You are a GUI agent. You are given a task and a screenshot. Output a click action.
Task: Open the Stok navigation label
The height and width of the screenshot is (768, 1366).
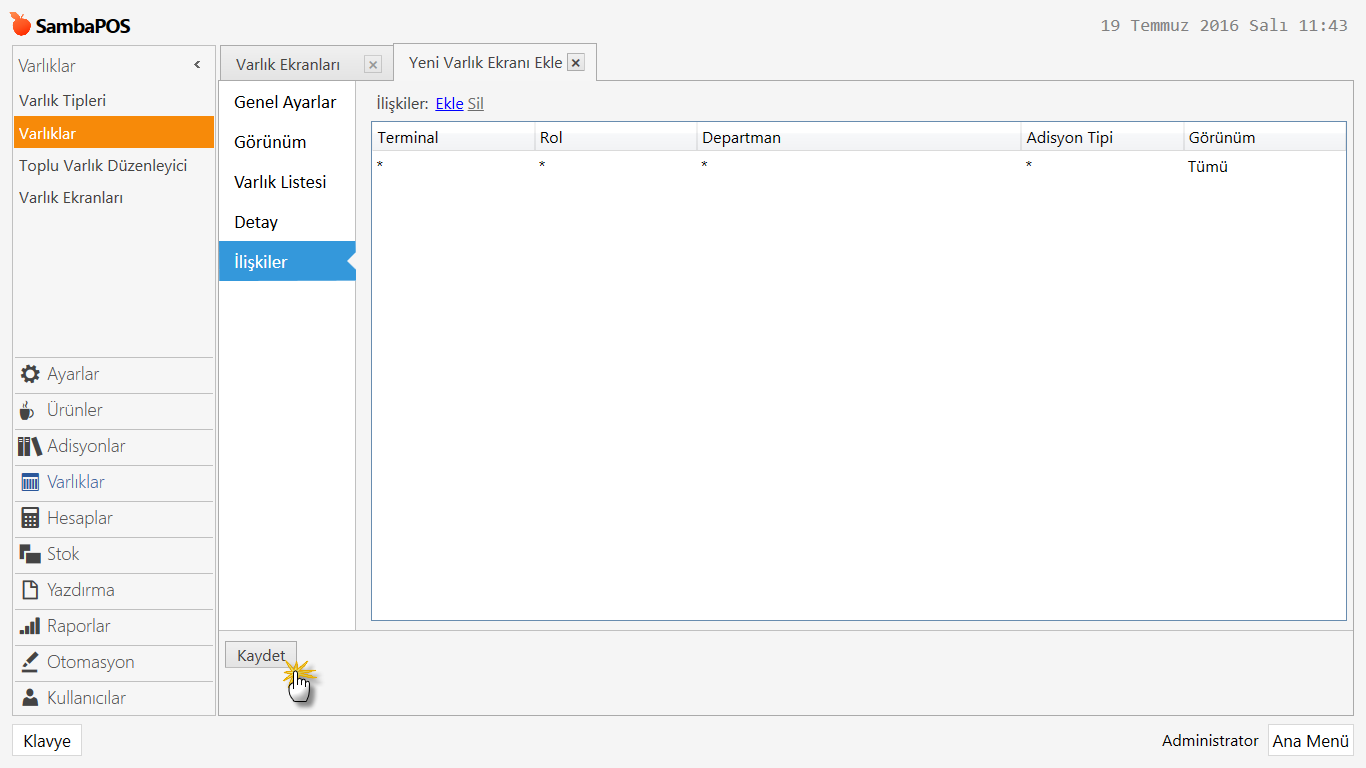click(x=63, y=554)
